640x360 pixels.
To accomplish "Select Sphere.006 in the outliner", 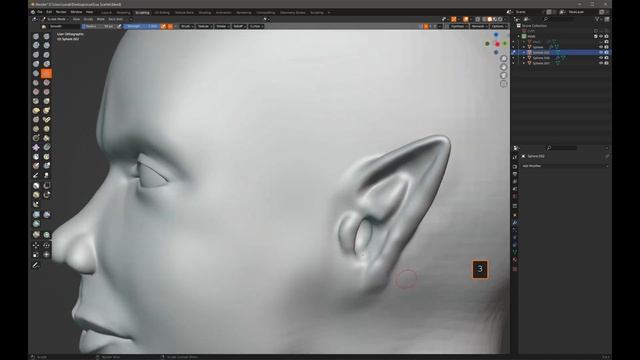I will pos(541,58).
